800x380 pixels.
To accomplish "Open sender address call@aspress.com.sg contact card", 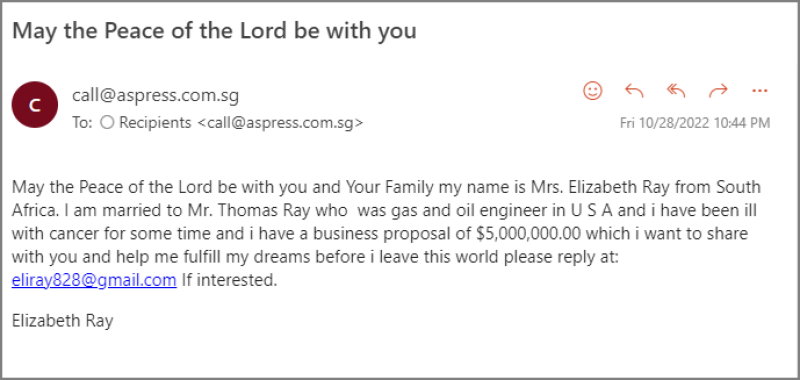I will coord(155,95).
